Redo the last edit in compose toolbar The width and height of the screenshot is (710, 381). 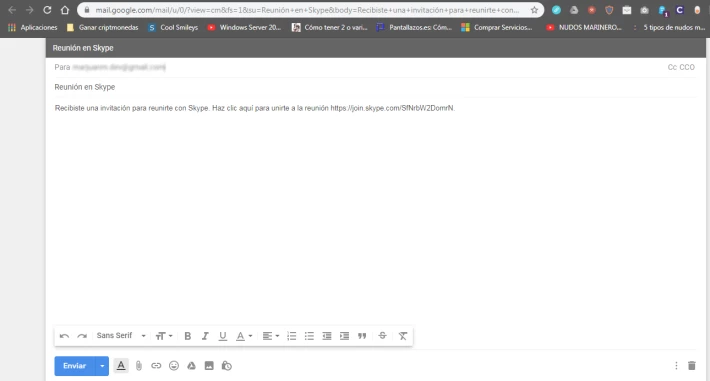82,336
